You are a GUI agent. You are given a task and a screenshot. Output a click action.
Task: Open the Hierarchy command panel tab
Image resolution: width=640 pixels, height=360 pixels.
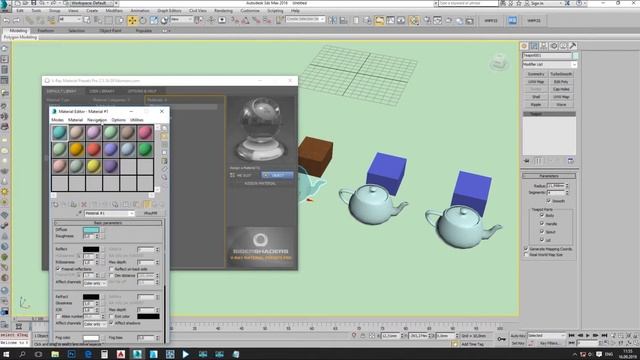[544, 46]
